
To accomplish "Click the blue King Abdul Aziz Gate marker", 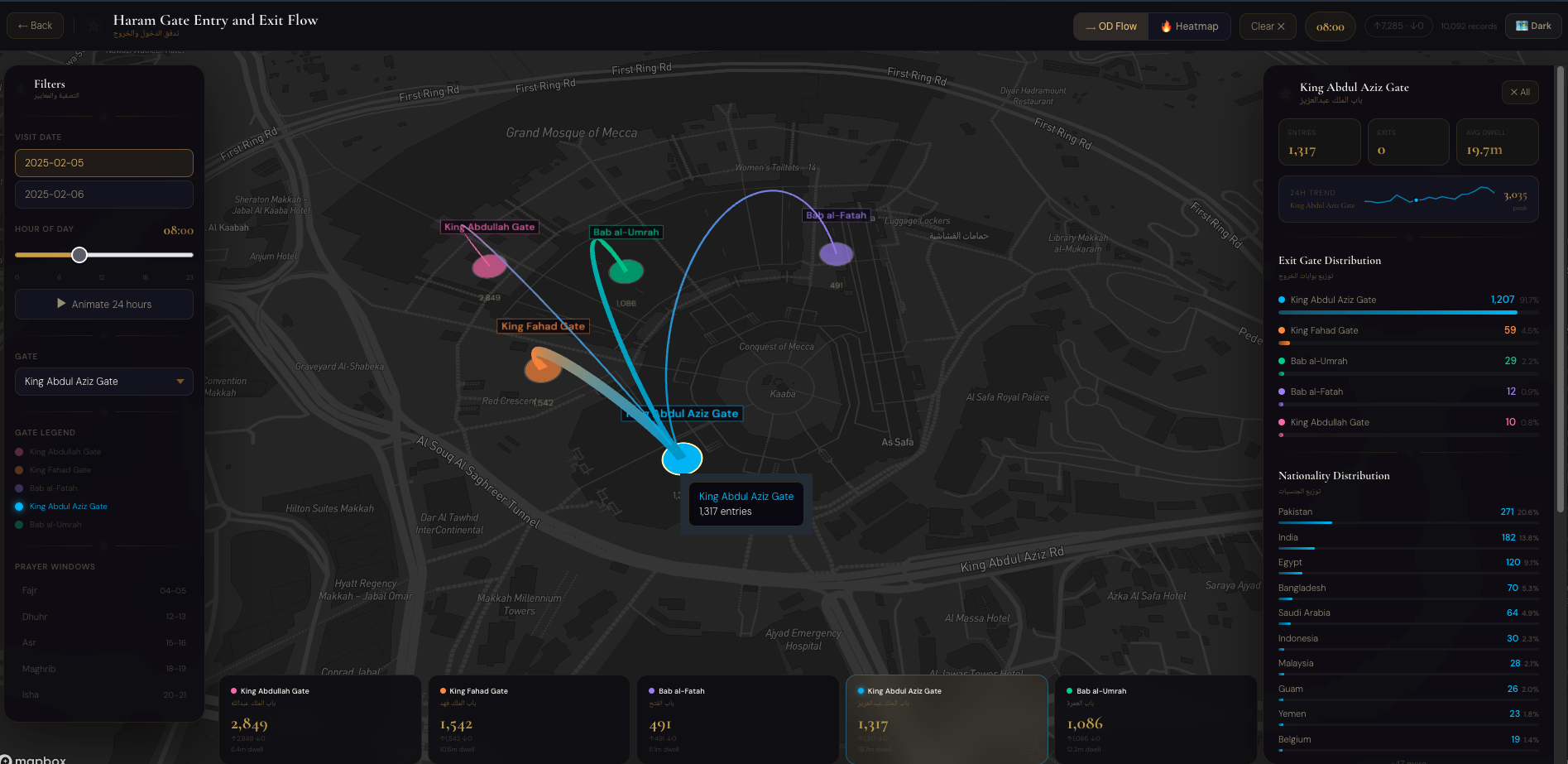I will (x=682, y=458).
